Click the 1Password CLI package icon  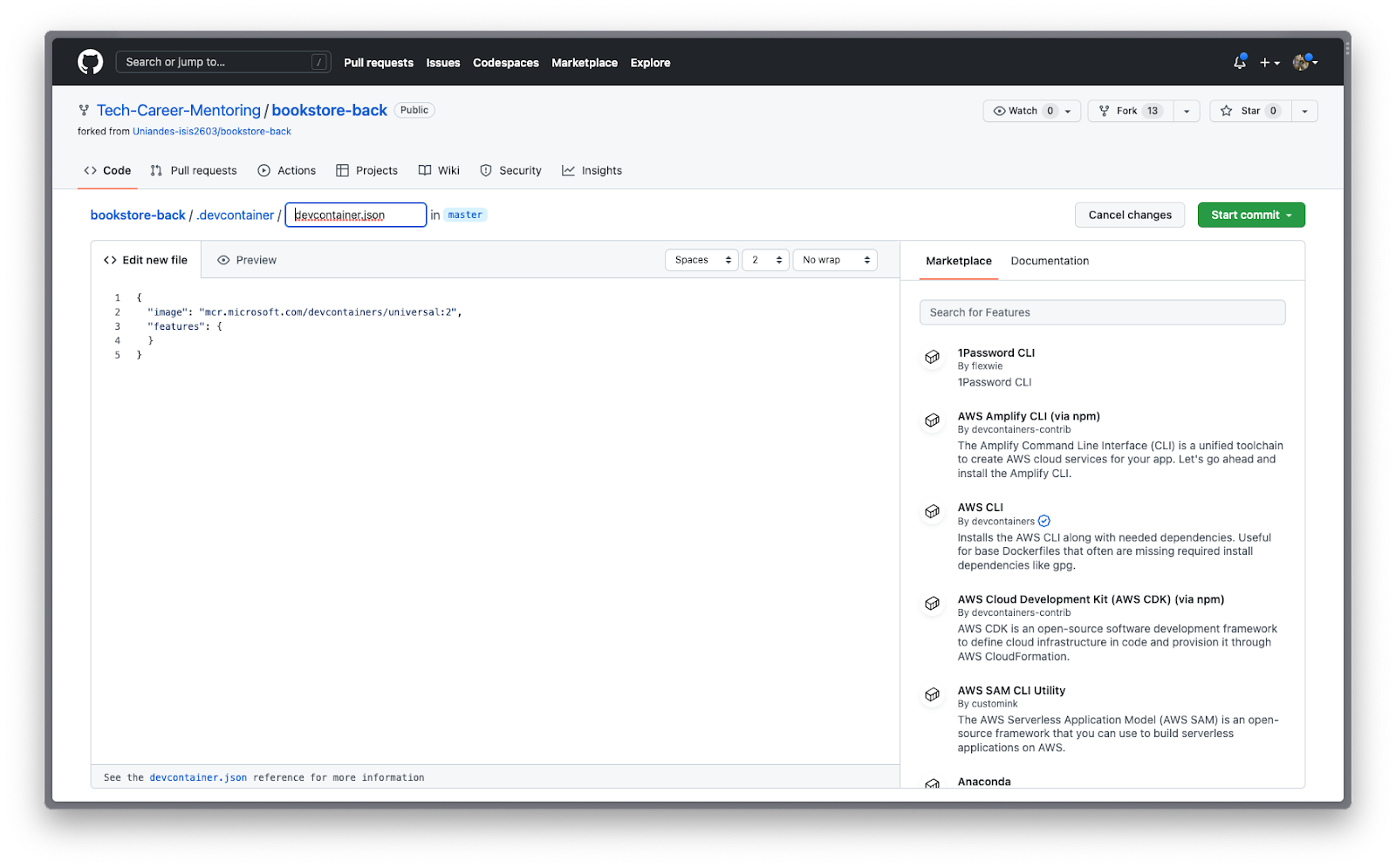point(932,357)
